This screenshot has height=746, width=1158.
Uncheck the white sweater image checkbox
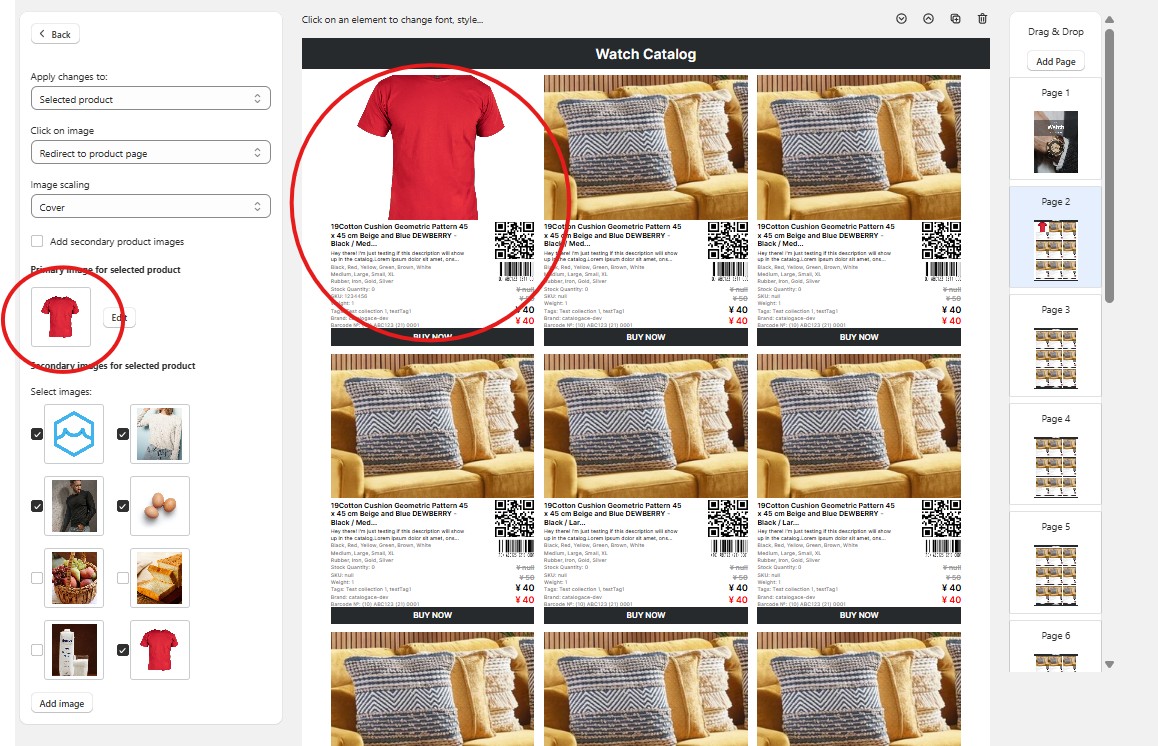(x=123, y=434)
